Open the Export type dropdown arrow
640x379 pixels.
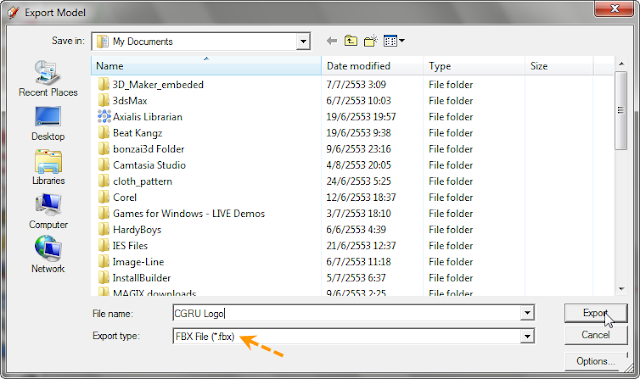coord(527,336)
